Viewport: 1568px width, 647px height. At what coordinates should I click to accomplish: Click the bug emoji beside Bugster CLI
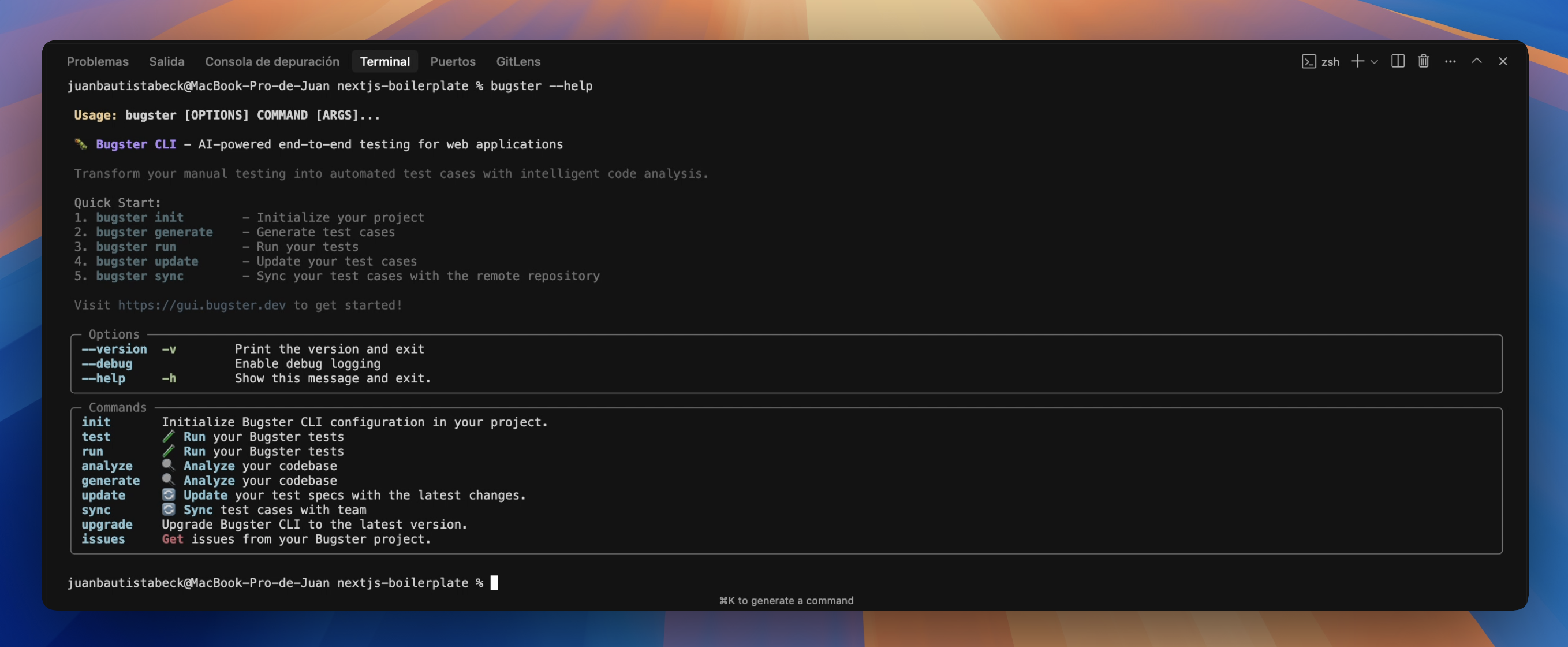click(x=81, y=144)
